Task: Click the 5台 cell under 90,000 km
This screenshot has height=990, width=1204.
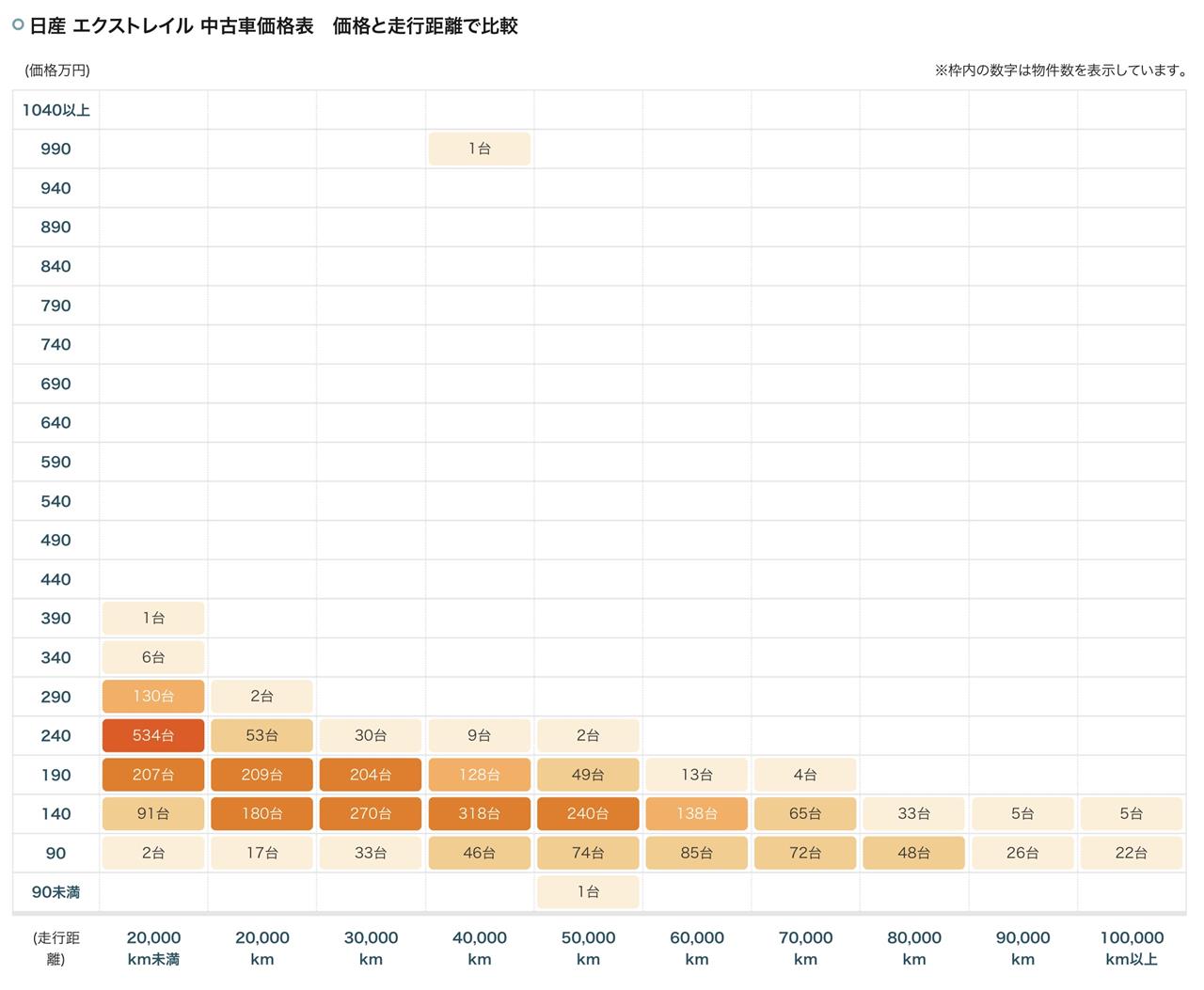Action: coord(1022,814)
